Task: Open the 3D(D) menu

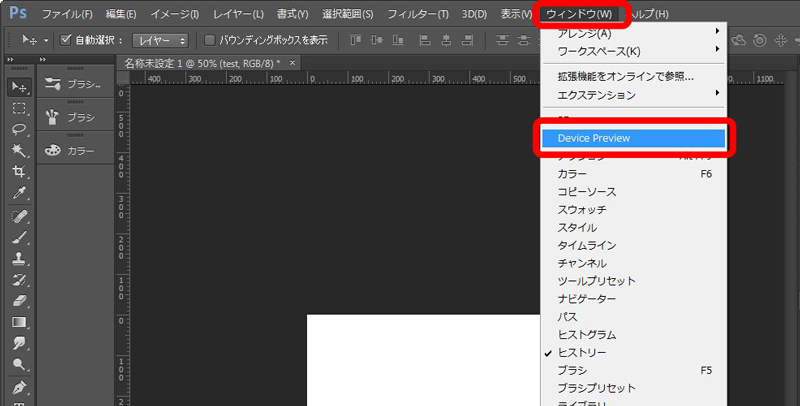Action: [474, 14]
